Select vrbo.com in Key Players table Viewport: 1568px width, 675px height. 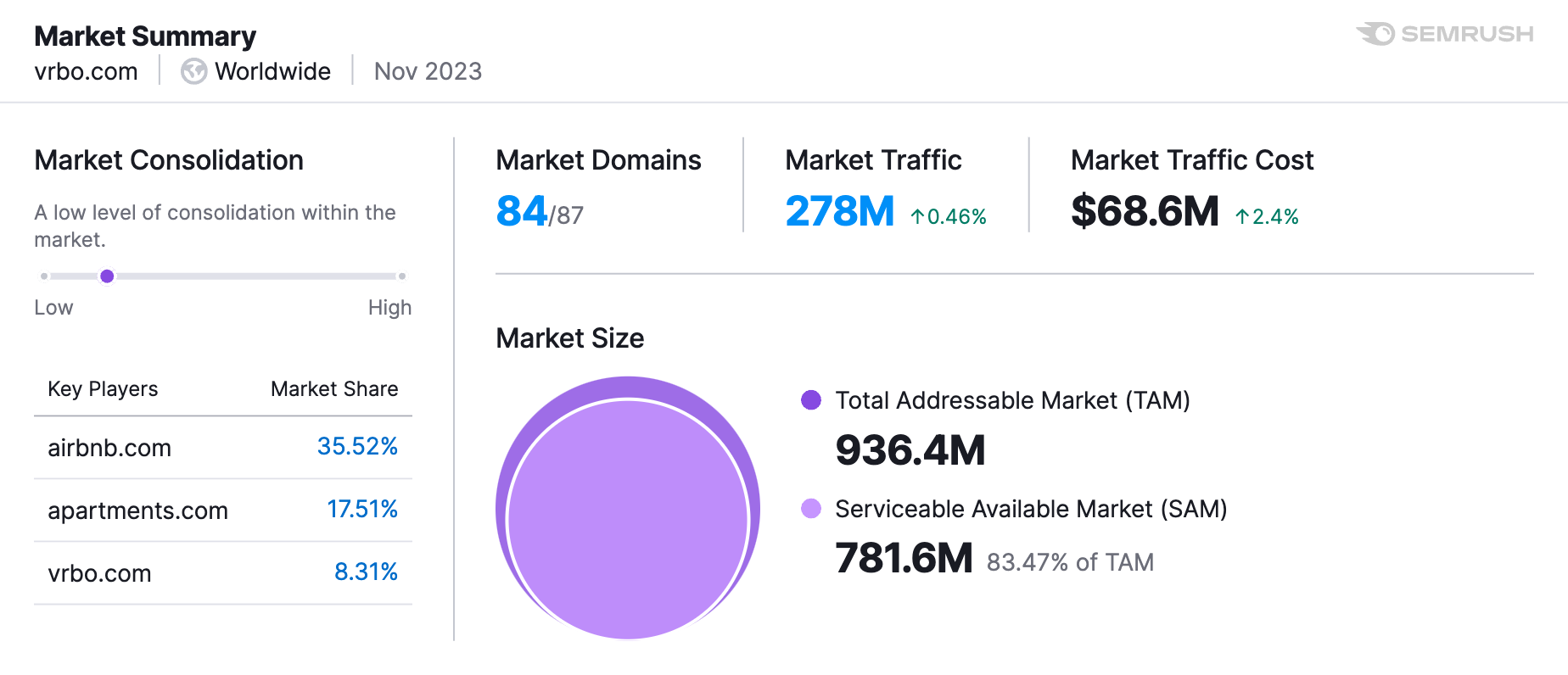pos(99,573)
